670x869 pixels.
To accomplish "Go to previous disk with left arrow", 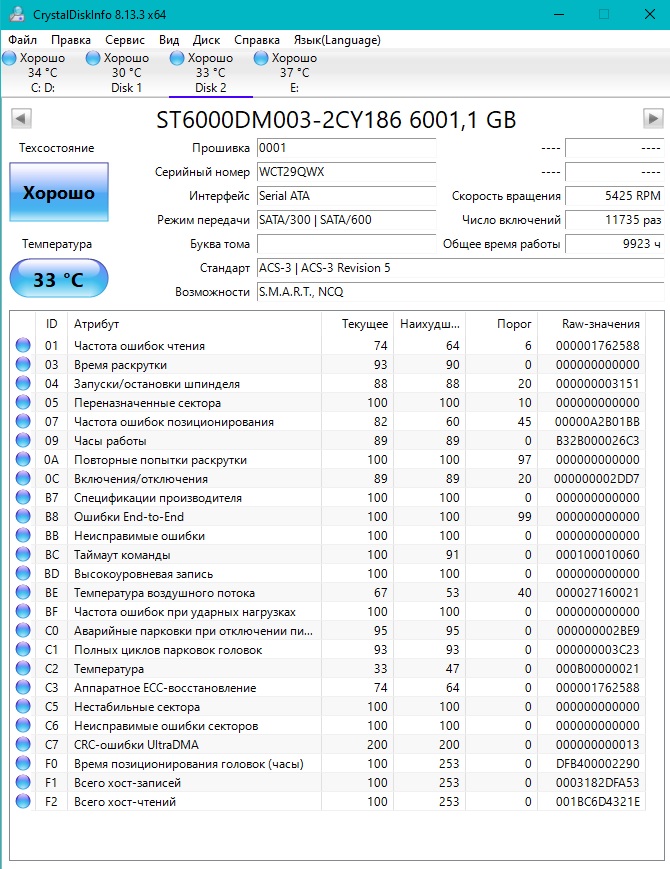I will point(21,118).
